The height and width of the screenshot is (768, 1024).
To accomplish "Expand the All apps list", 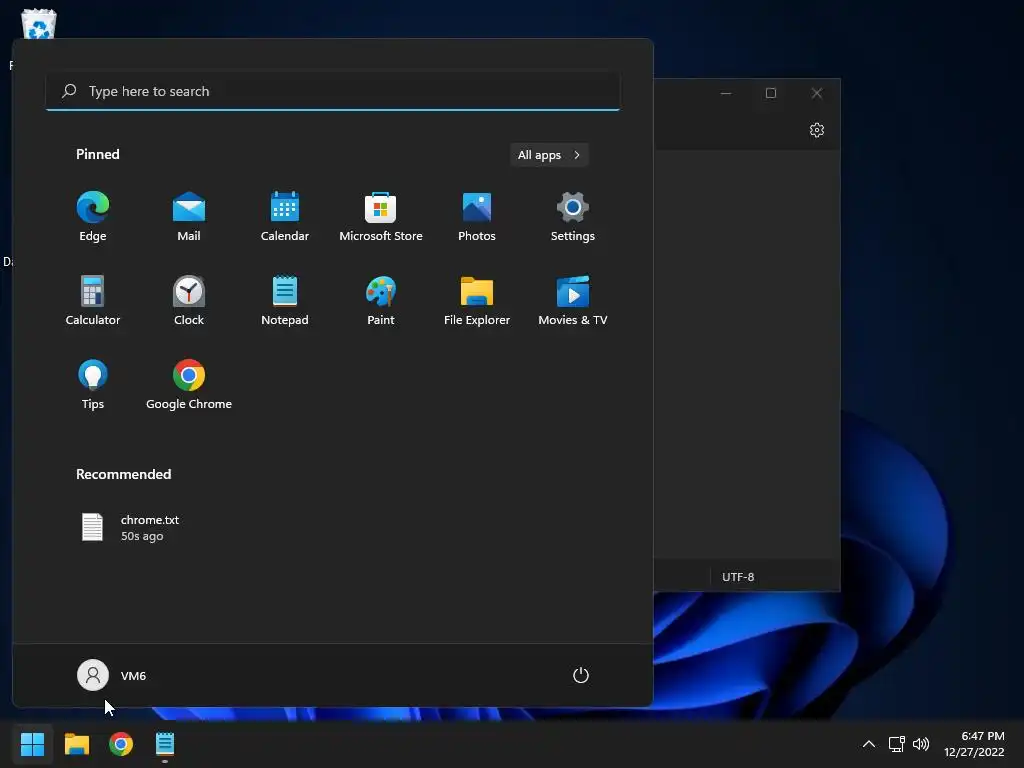I will (x=549, y=155).
